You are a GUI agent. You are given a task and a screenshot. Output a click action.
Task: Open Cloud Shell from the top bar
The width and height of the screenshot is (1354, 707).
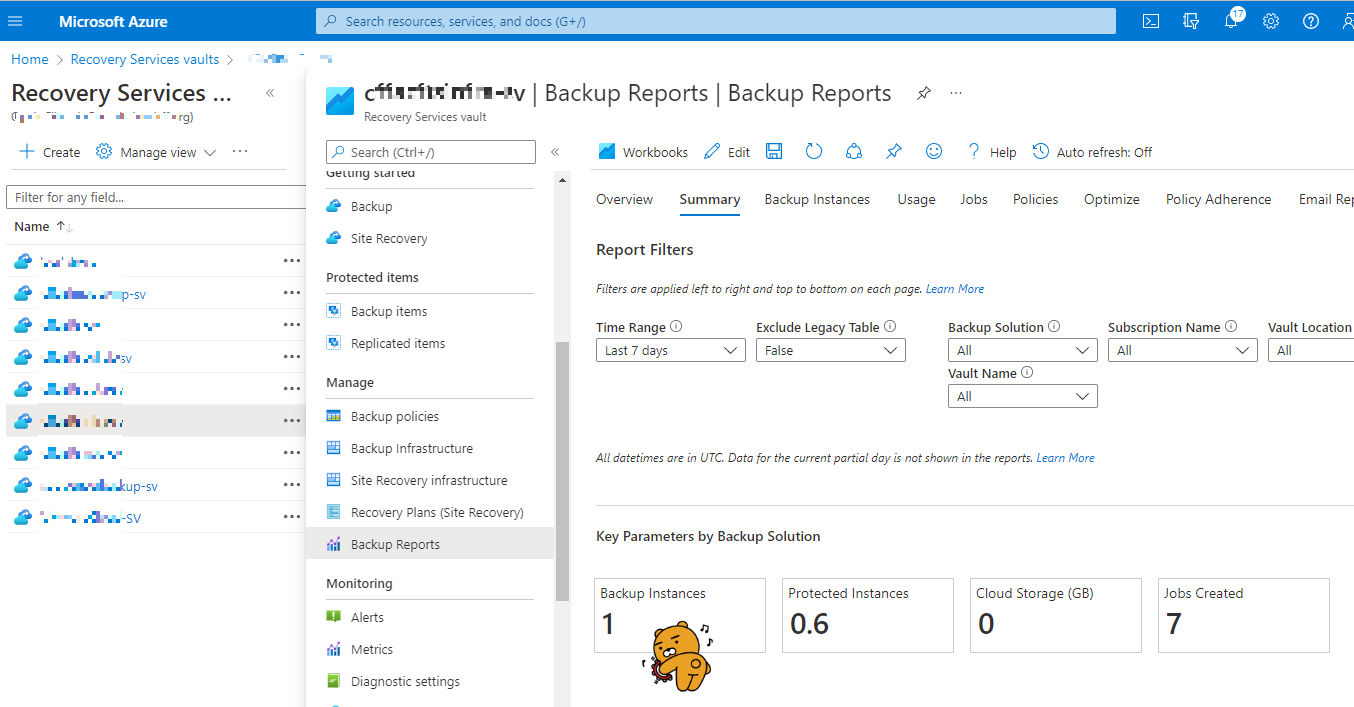click(x=1151, y=21)
